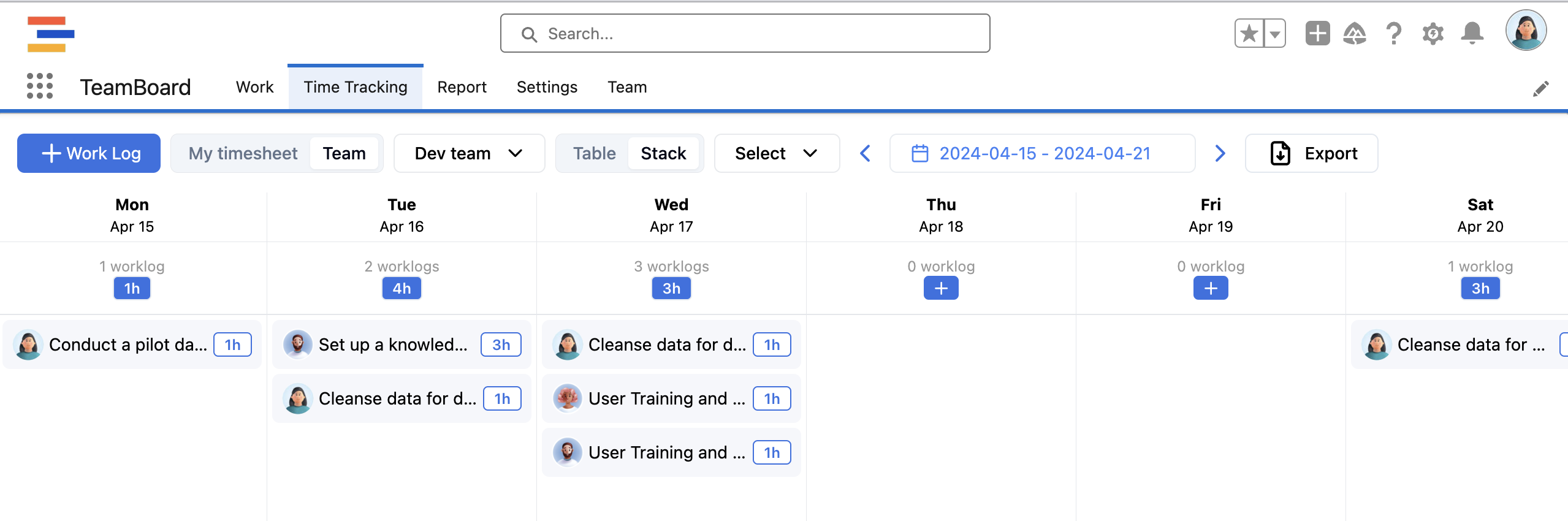Screen dimensions: 1568x521
Task: Open the help question mark icon
Action: [x=1393, y=34]
